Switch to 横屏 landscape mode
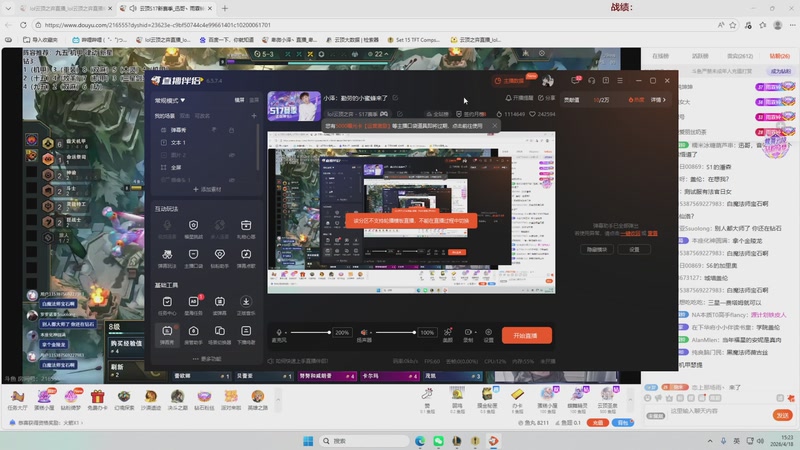 coord(239,100)
